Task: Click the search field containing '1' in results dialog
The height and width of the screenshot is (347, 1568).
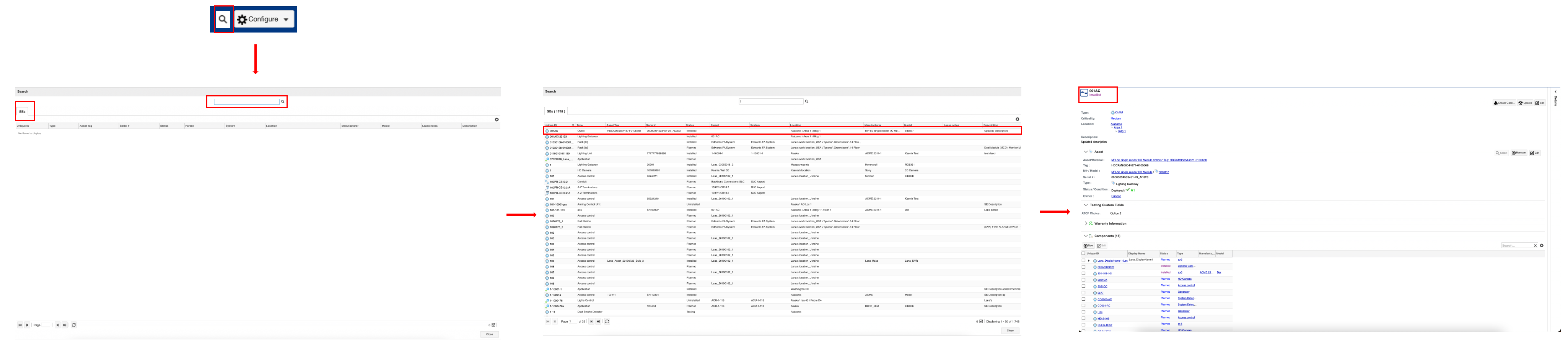Action: [x=771, y=102]
